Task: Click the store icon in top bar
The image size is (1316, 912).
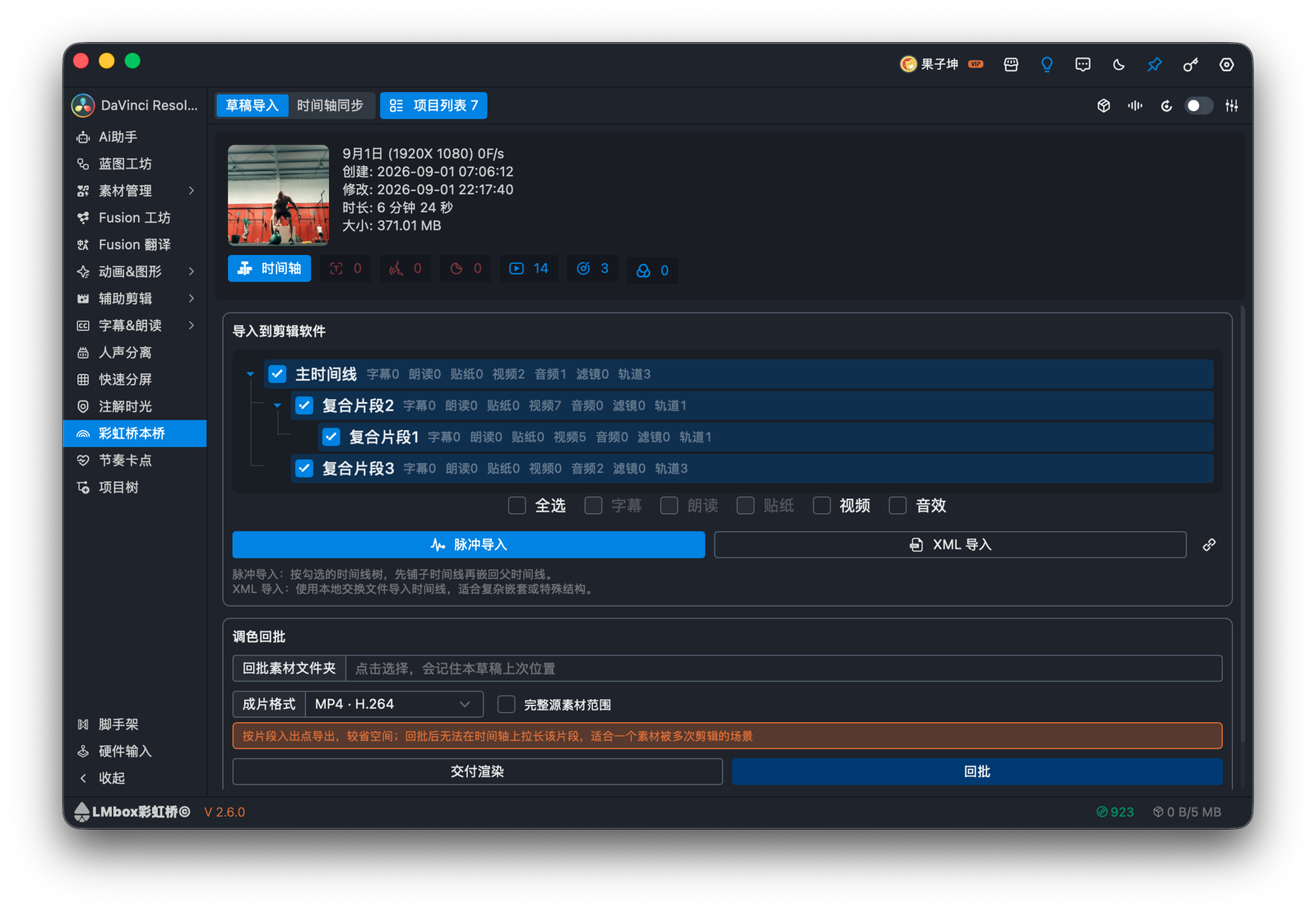Action: click(1011, 64)
